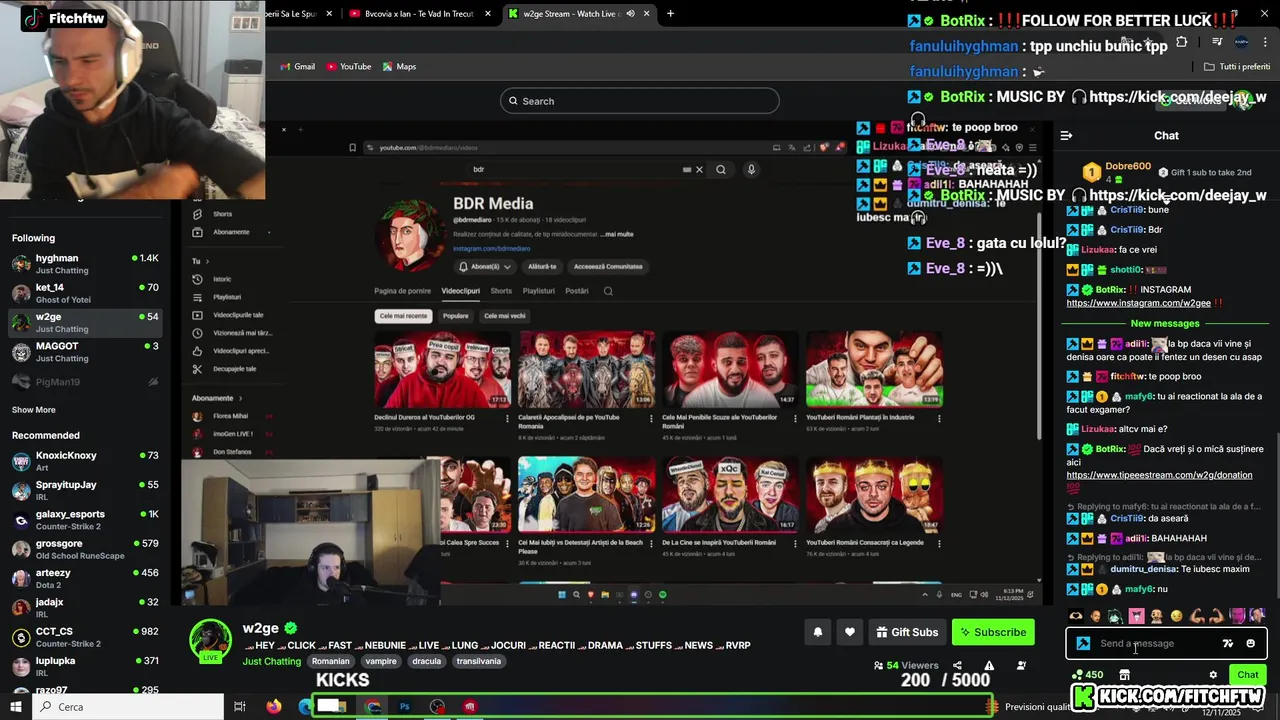Click the share stream icon
The width and height of the screenshot is (1280, 720).
point(957,665)
